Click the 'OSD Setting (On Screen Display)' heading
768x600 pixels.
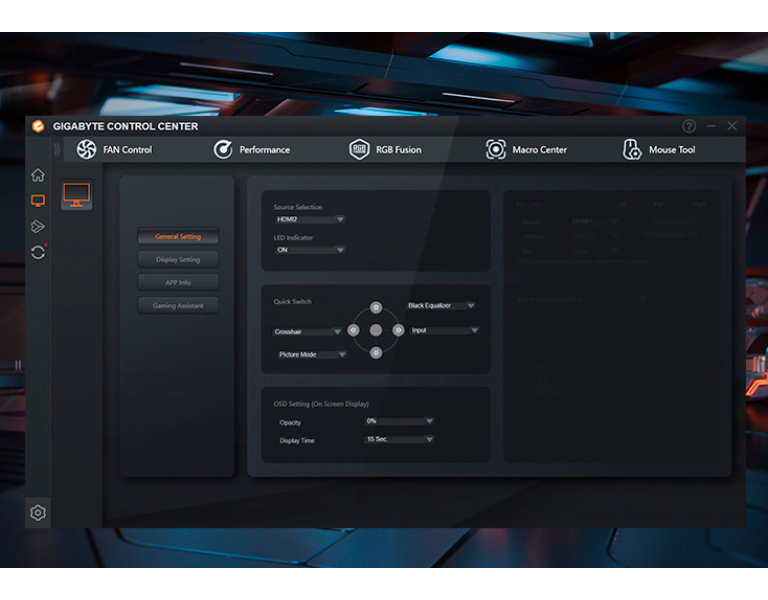(x=321, y=404)
